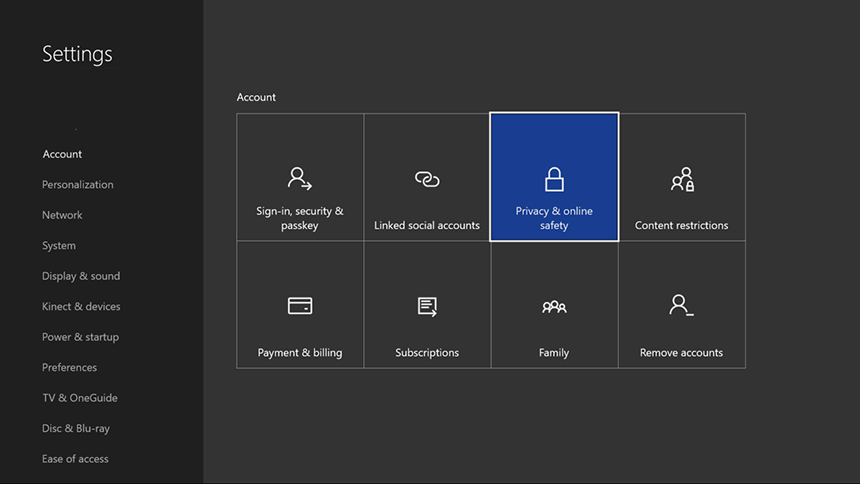Select Power & startup category
This screenshot has width=860, height=484.
pyautogui.click(x=80, y=337)
